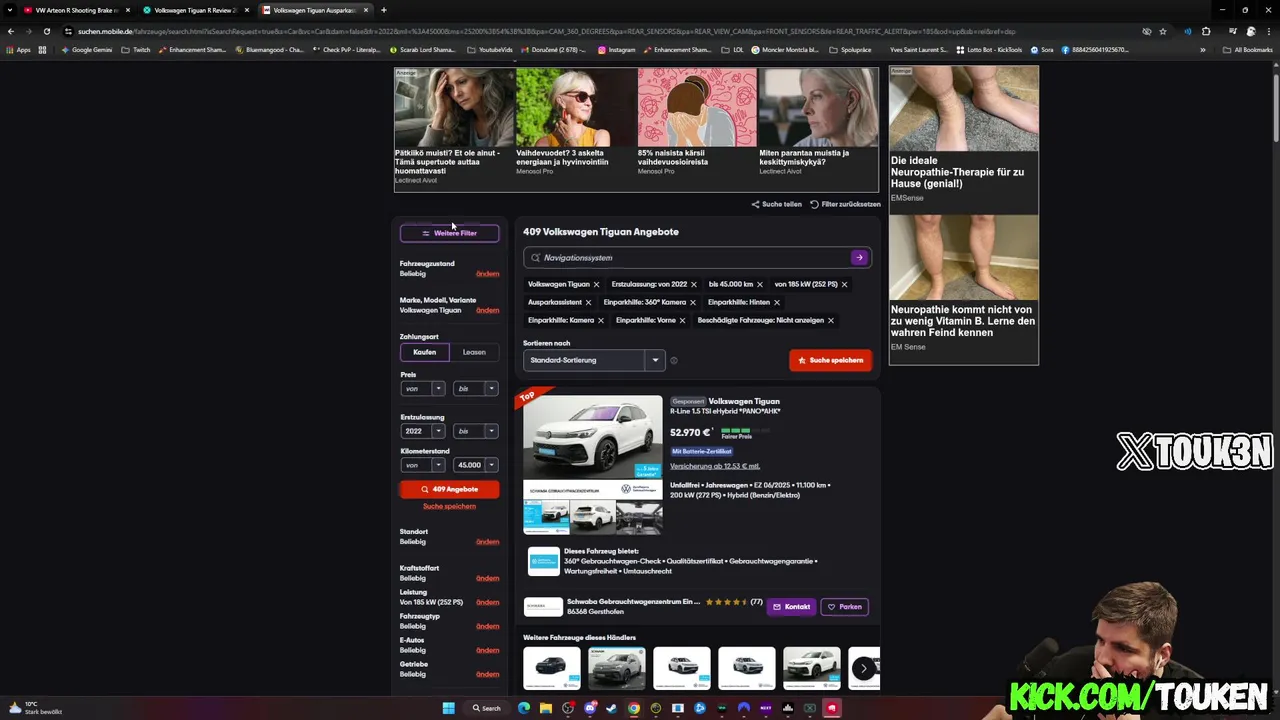The height and width of the screenshot is (720, 1280).
Task: Change Leistung via ändern
Action: (487, 602)
